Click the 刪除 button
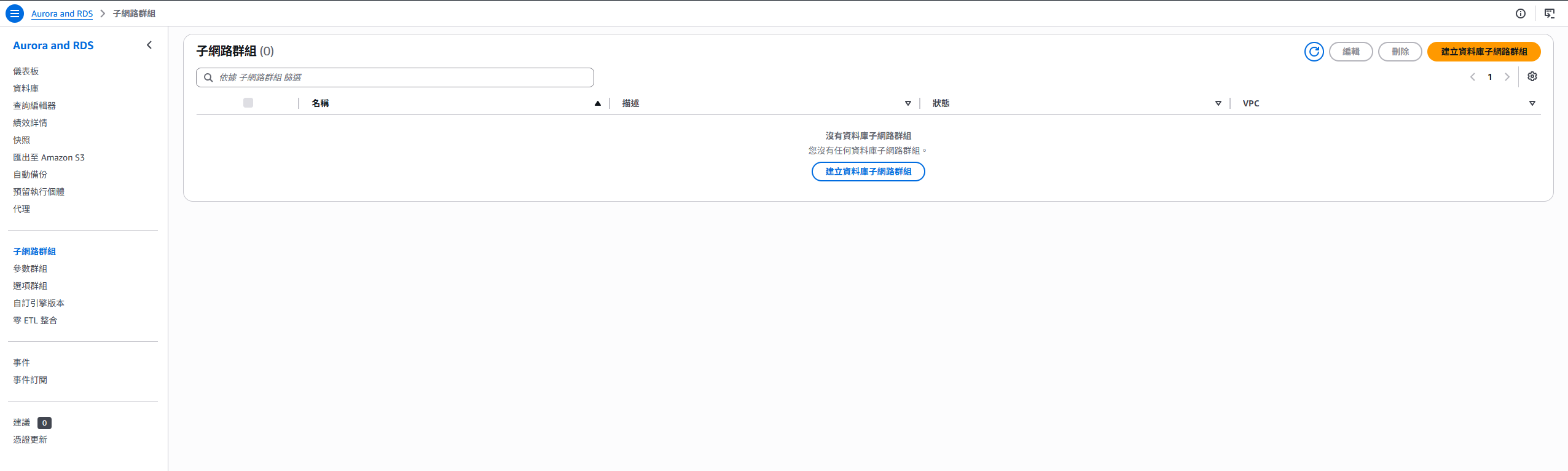This screenshot has width=1568, height=471. coord(1400,52)
